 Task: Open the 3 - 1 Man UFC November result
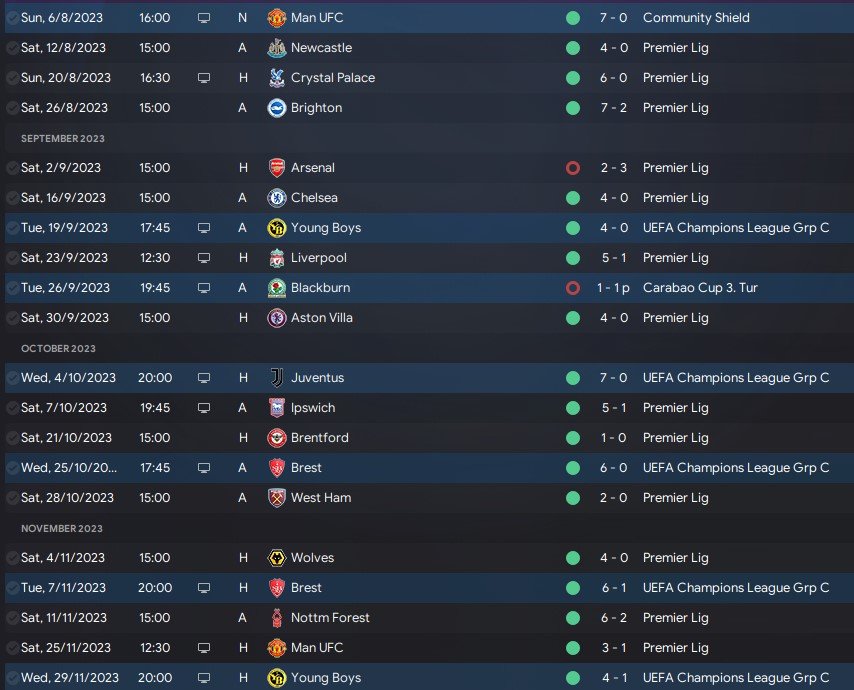point(614,648)
